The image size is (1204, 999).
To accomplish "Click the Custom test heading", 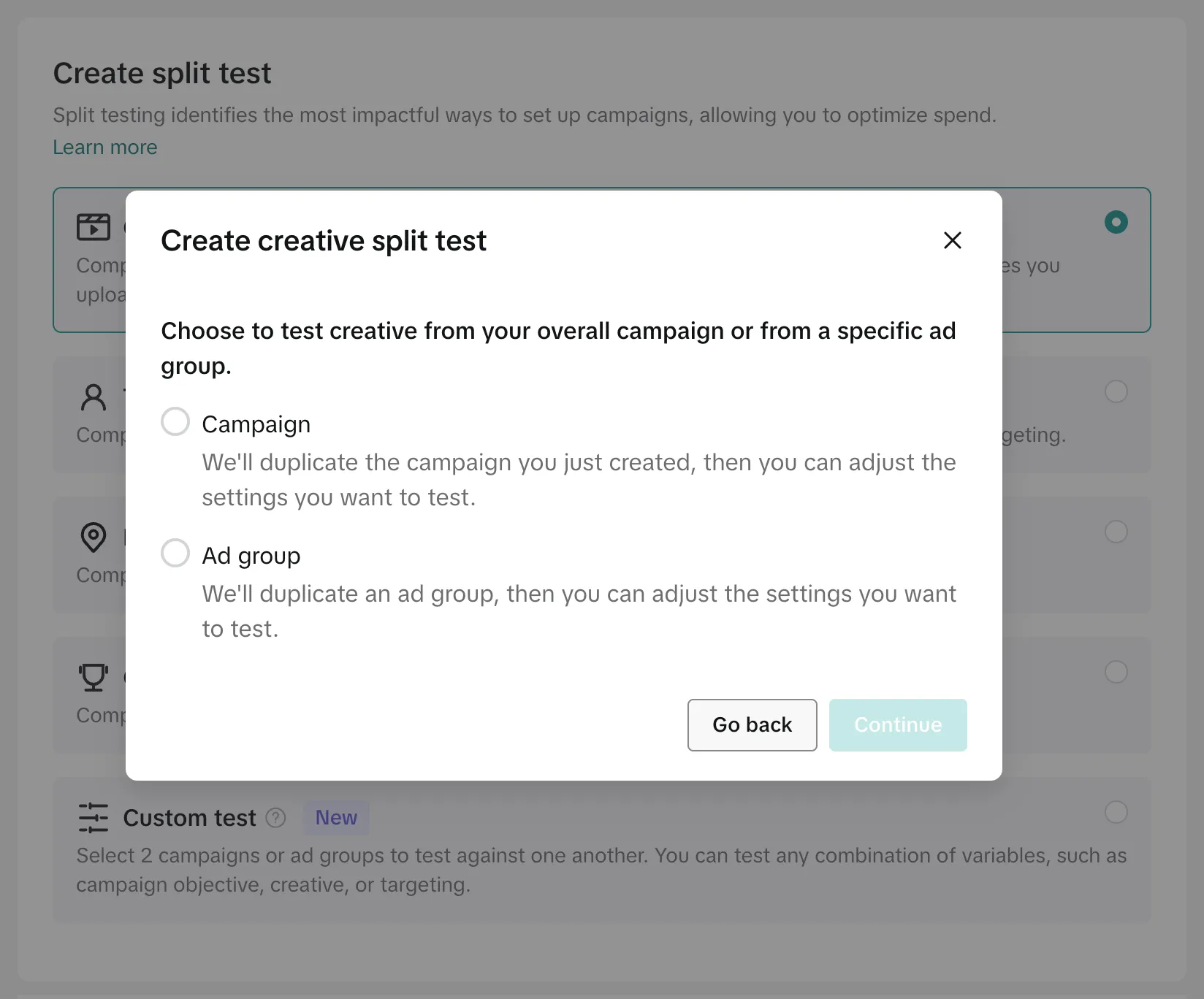I will 189,818.
